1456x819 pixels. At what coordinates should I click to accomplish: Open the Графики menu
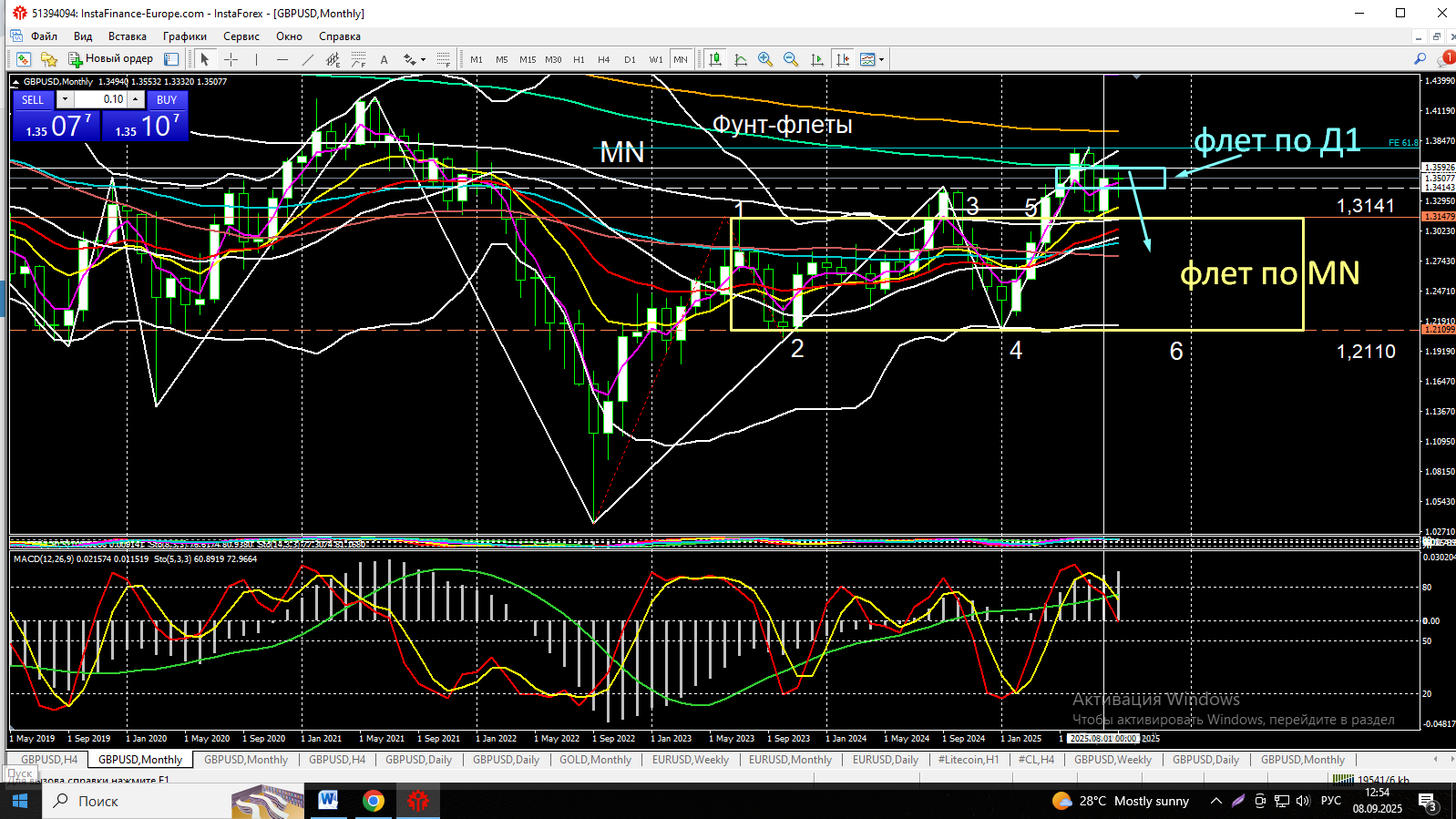pos(185,36)
